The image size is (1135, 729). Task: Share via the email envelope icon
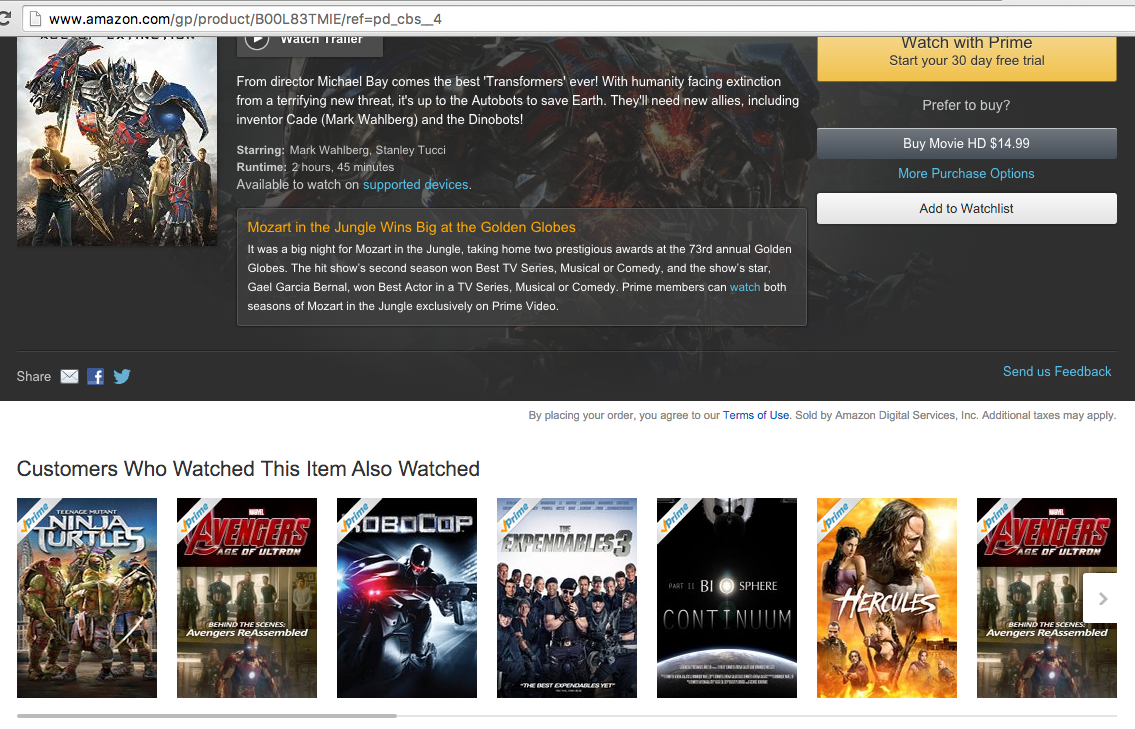click(x=69, y=376)
